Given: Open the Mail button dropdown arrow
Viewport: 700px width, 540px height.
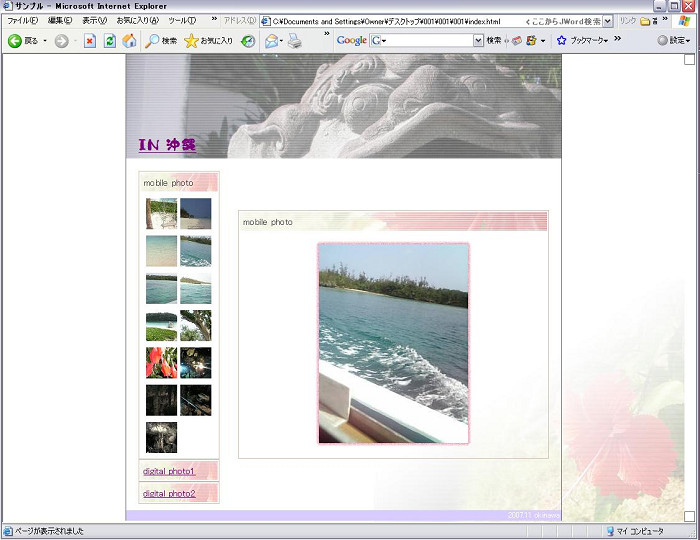Looking at the screenshot, I should pos(281,41).
